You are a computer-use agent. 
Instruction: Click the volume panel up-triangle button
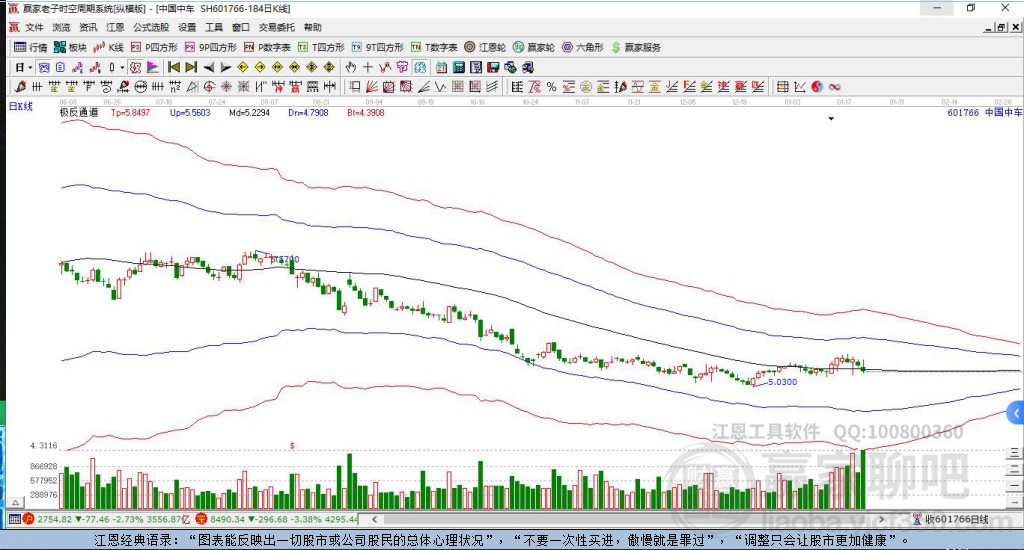[x=16, y=502]
